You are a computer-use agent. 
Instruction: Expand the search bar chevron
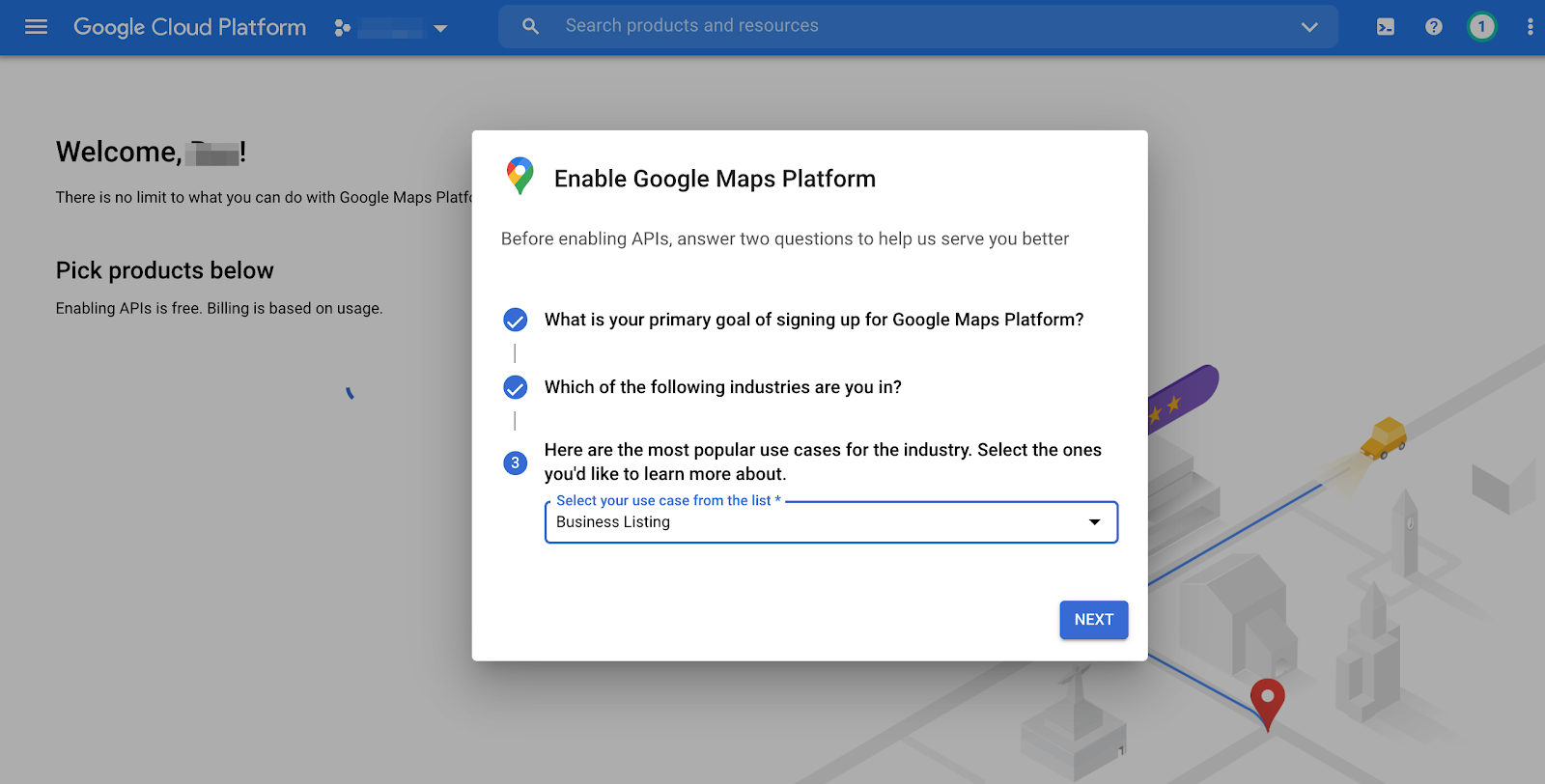[1309, 27]
